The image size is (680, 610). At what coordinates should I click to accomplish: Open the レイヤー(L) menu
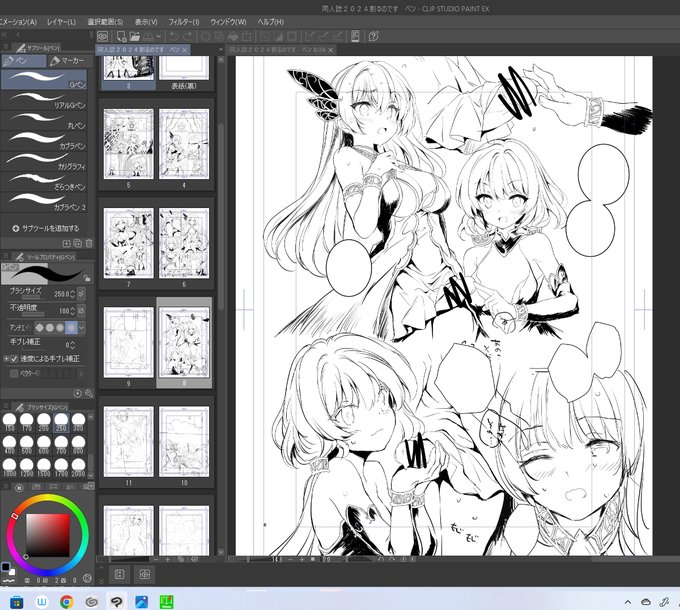pyautogui.click(x=61, y=22)
